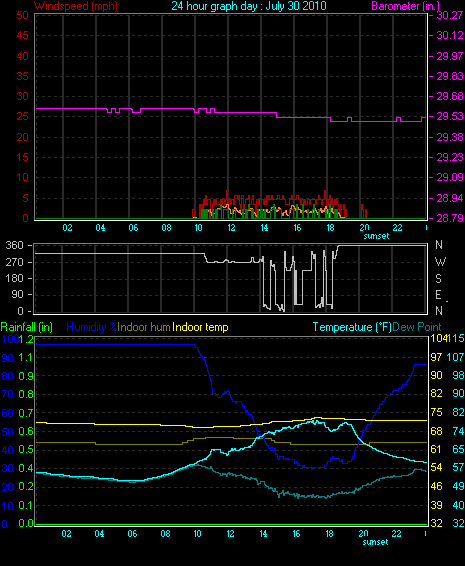Screen dimensions: 465x566
Task: Click the green 1.2 rainfall value
Action: 26,339
